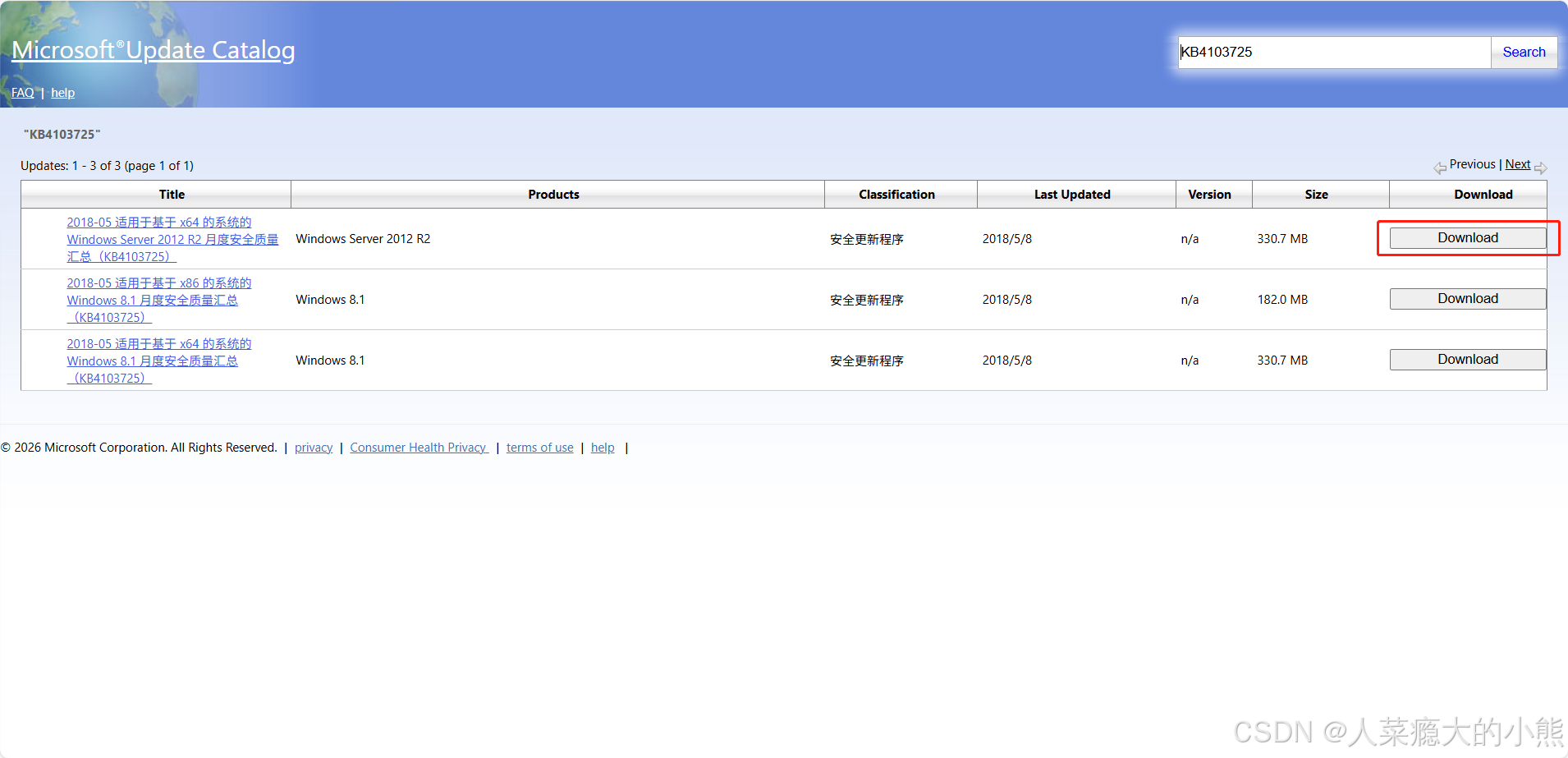Open terms of use footer link
The width and height of the screenshot is (1568, 758).
(540, 448)
